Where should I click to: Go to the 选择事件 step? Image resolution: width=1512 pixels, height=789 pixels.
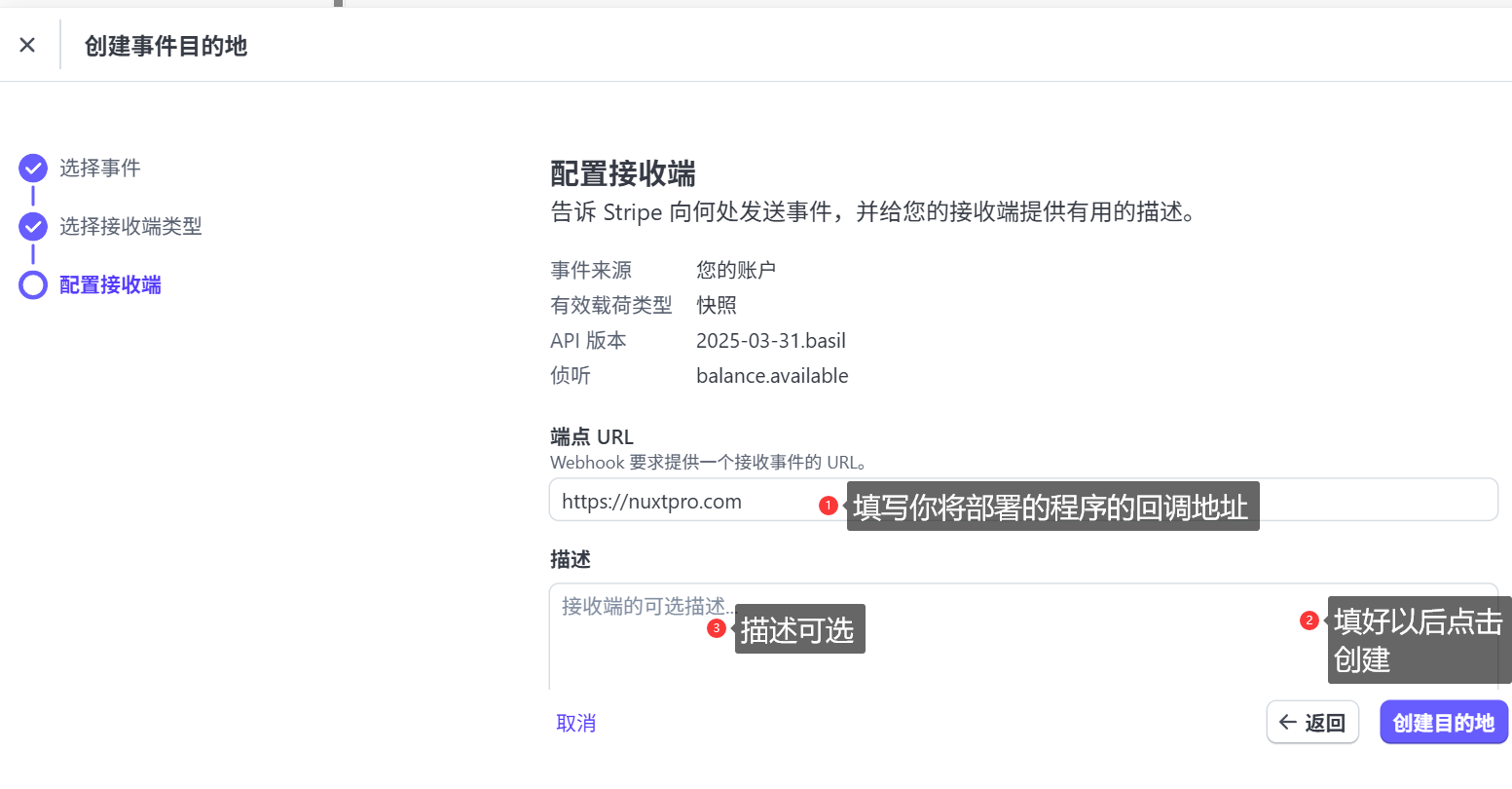tap(99, 169)
